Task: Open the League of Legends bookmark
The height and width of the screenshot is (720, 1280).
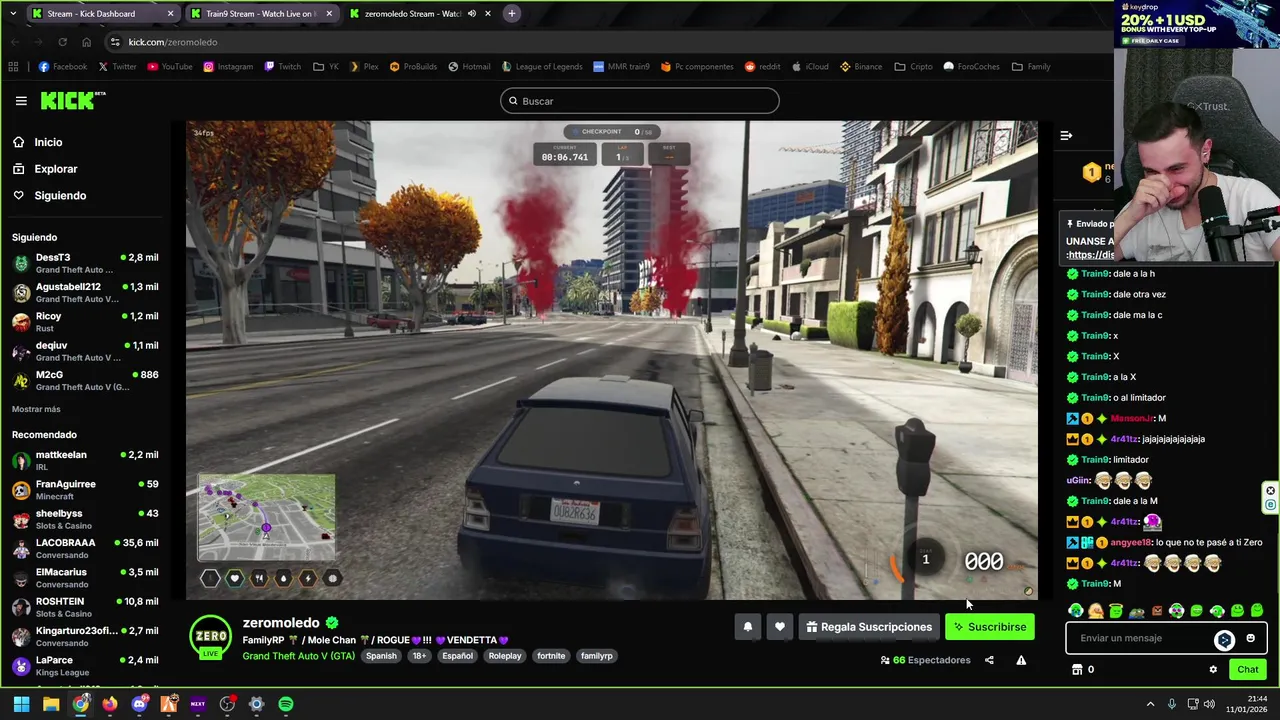Action: click(542, 67)
